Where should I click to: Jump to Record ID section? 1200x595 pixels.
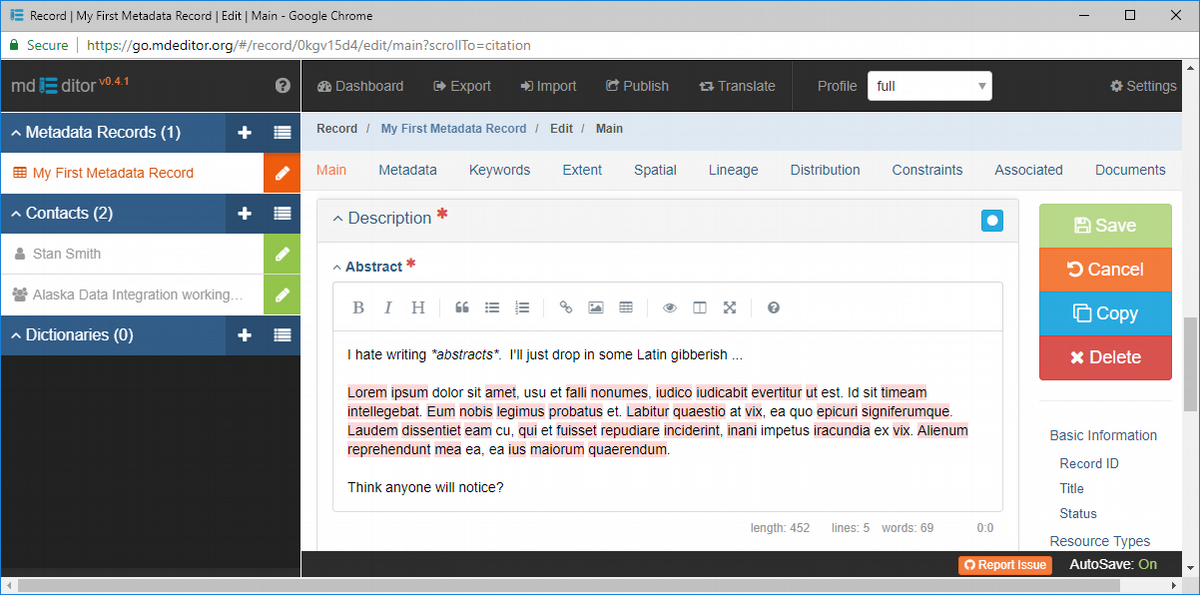tap(1089, 464)
